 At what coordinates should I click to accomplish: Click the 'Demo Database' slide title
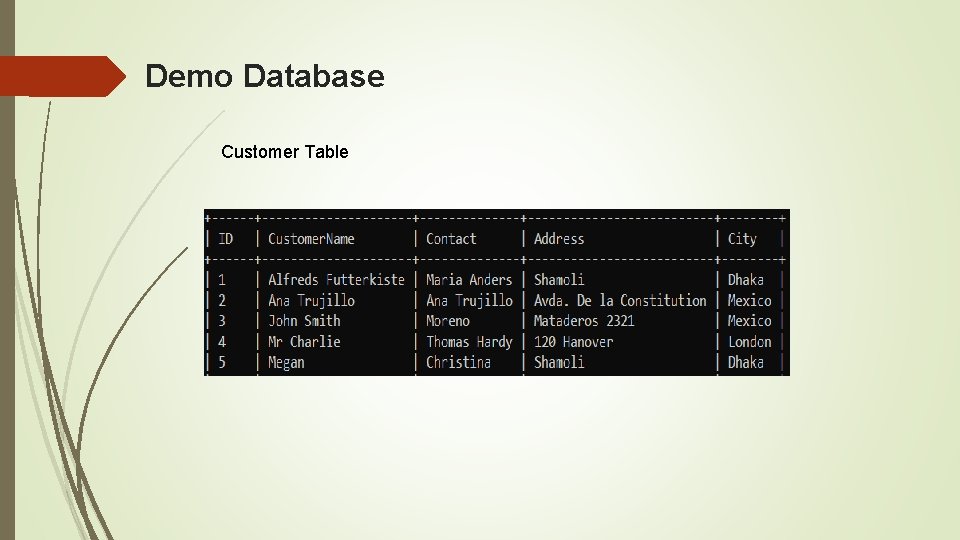tap(264, 77)
